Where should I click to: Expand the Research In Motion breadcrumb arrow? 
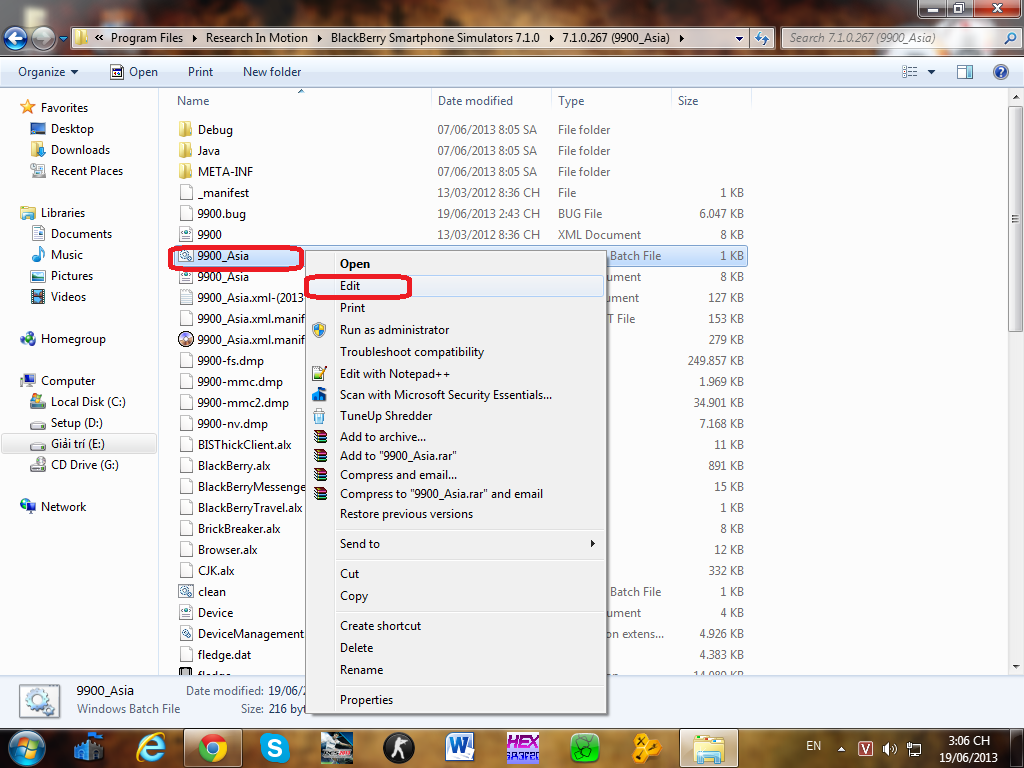click(319, 39)
